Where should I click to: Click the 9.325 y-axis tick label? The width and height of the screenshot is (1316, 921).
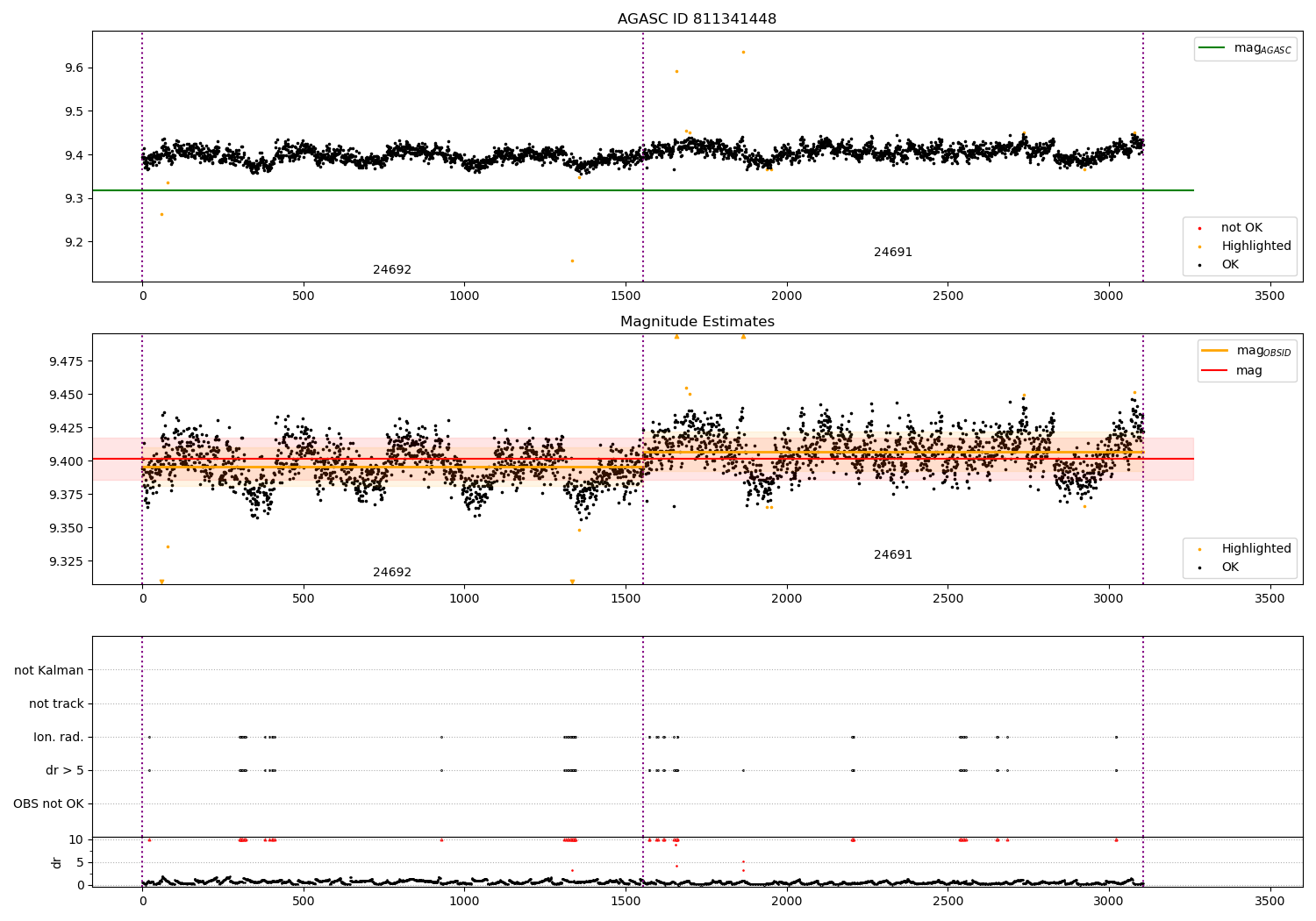67,561
